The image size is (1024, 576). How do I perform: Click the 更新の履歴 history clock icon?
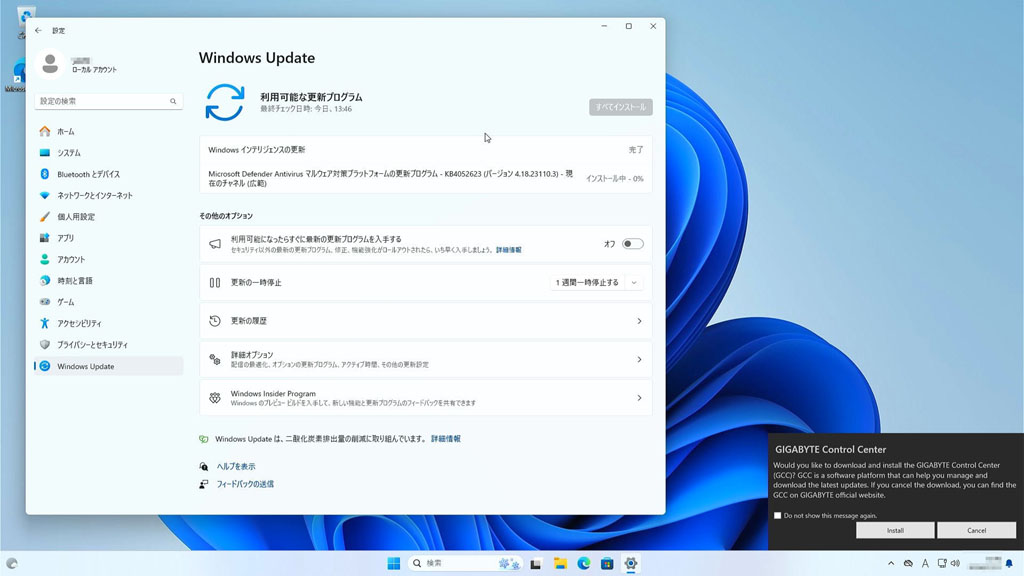click(214, 321)
